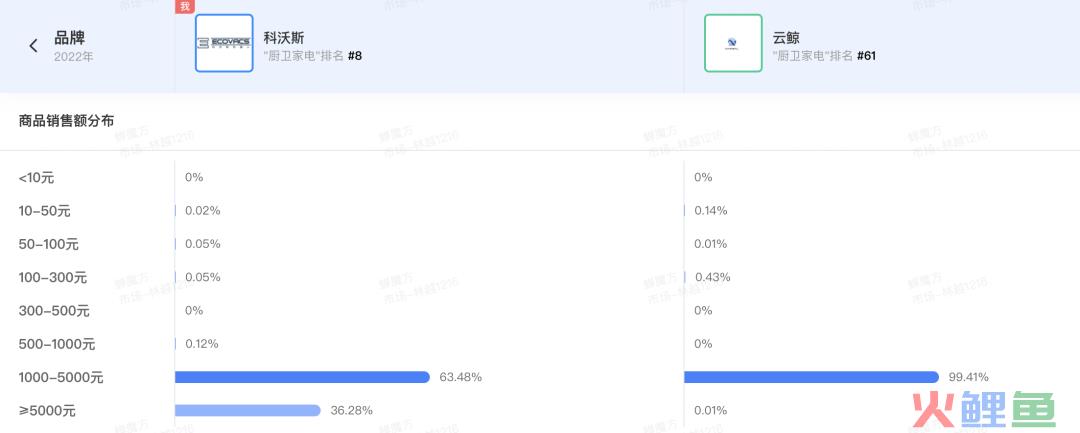1080x433 pixels.
Task: Select the ≥5000元 price range label
Action: (47, 411)
